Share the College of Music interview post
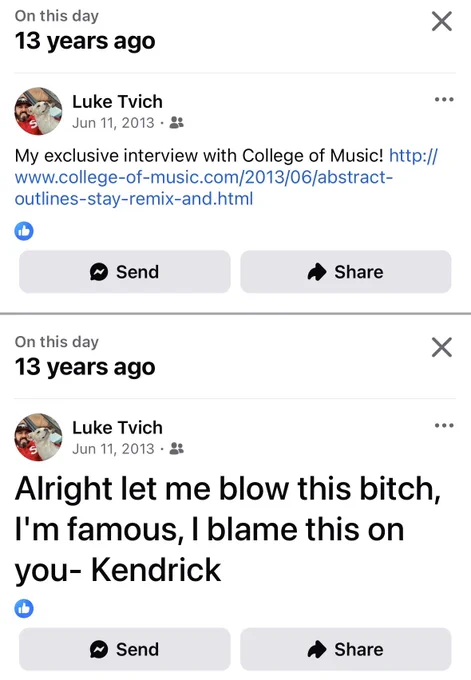Image resolution: width=471 pixels, height=680 pixels. pyautogui.click(x=346, y=272)
